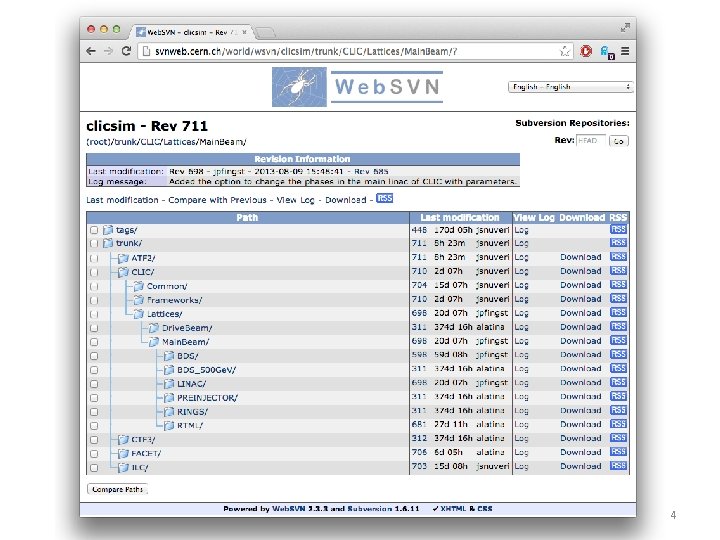This screenshot has width=720, height=540.
Task: Click the folder icon of PREINJECTOR/
Action: (169, 398)
